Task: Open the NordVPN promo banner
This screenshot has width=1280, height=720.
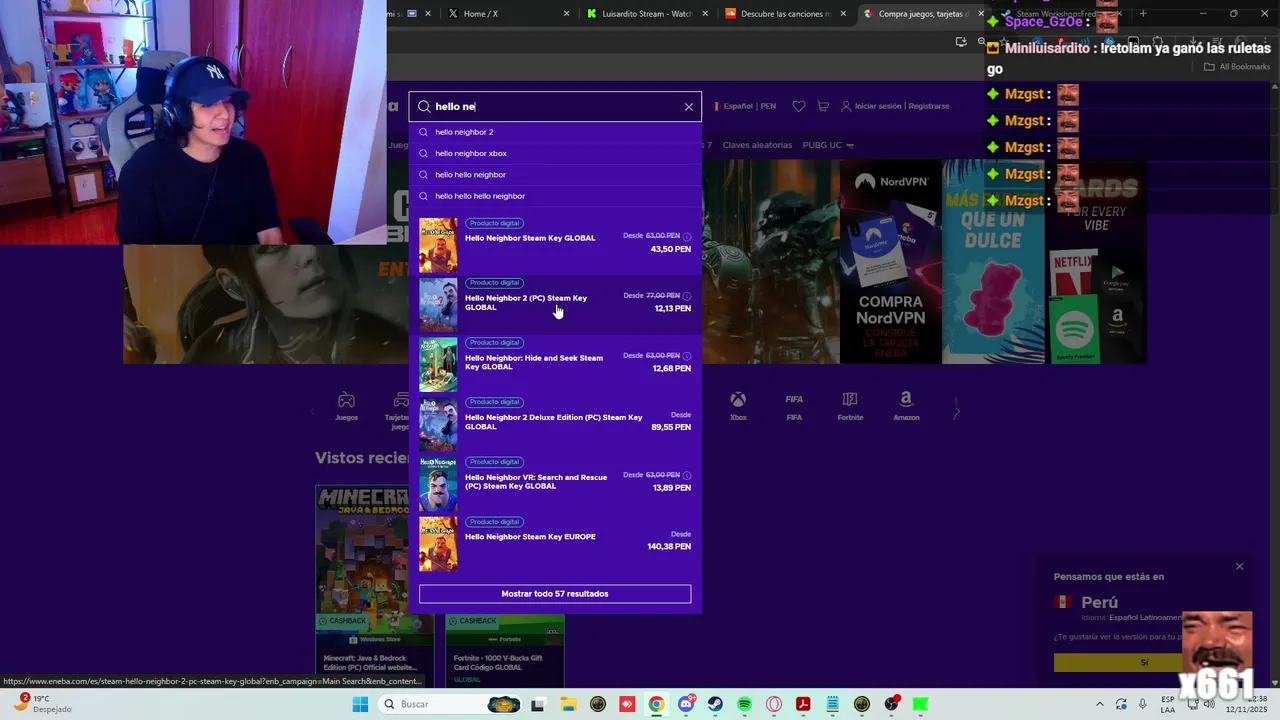Action: (890, 262)
